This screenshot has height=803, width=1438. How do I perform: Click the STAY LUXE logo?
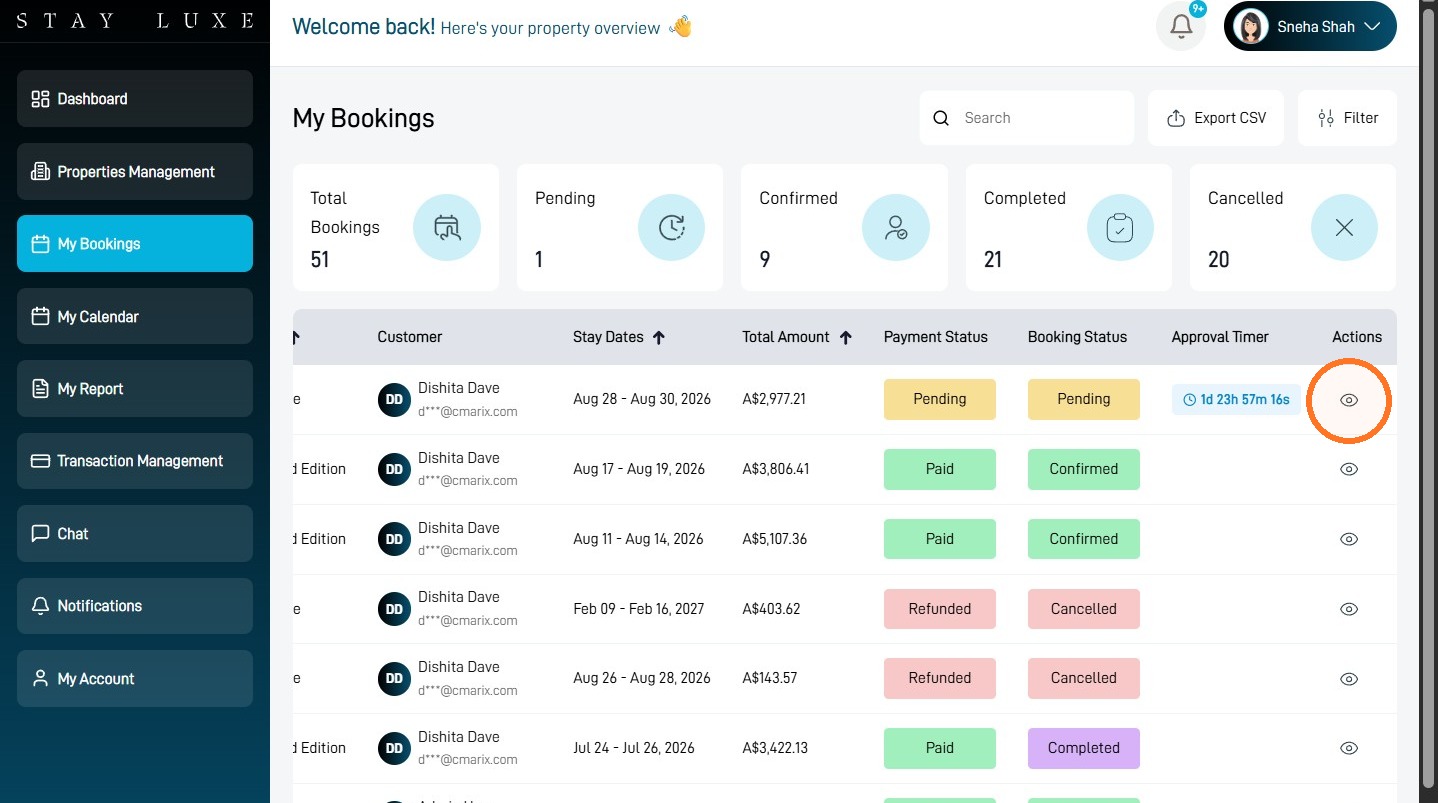(135, 21)
